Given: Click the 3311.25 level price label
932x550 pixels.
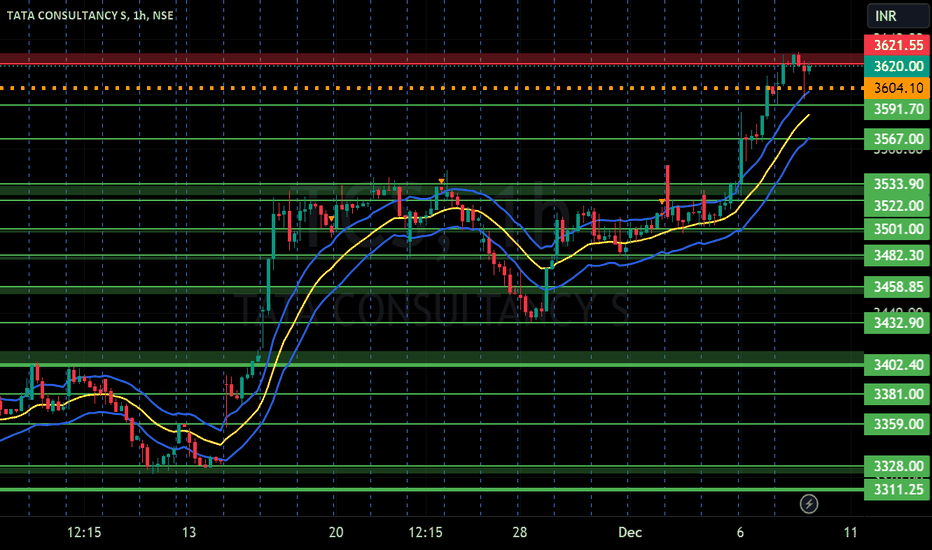Looking at the screenshot, I should point(897,489).
